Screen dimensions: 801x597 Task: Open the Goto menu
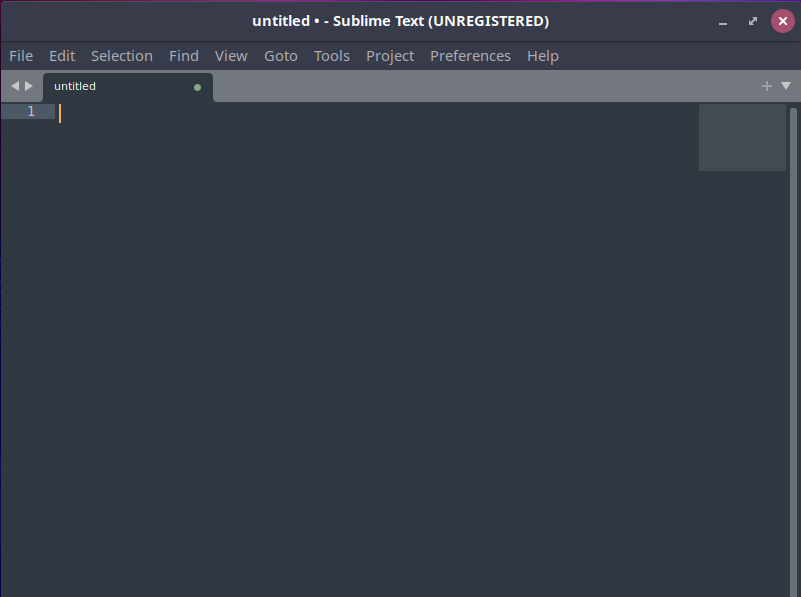[x=280, y=56]
